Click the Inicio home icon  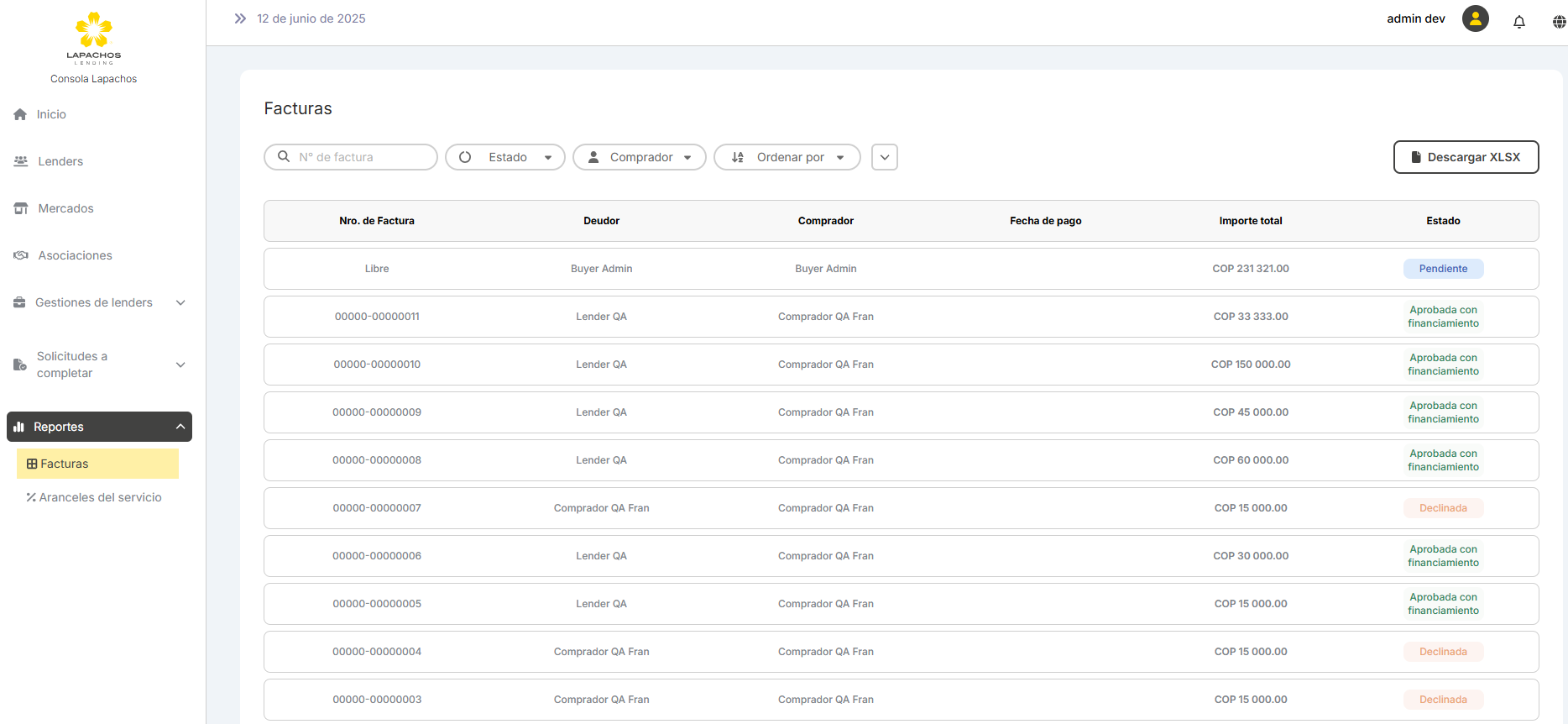tap(20, 114)
